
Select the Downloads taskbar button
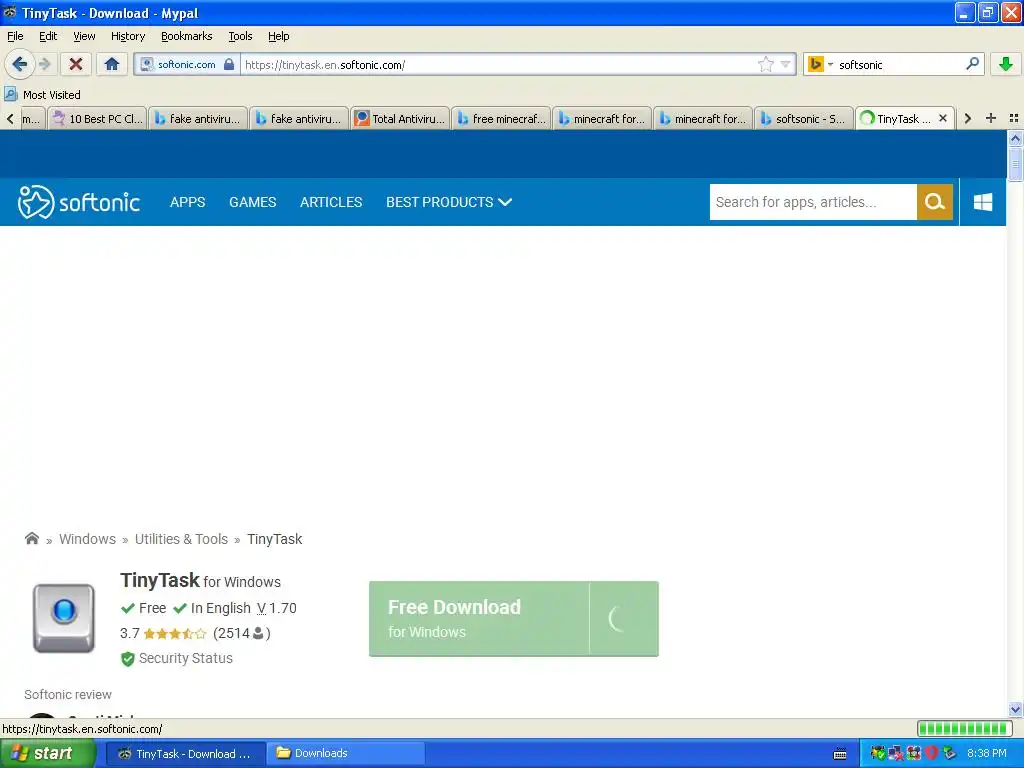click(345, 753)
